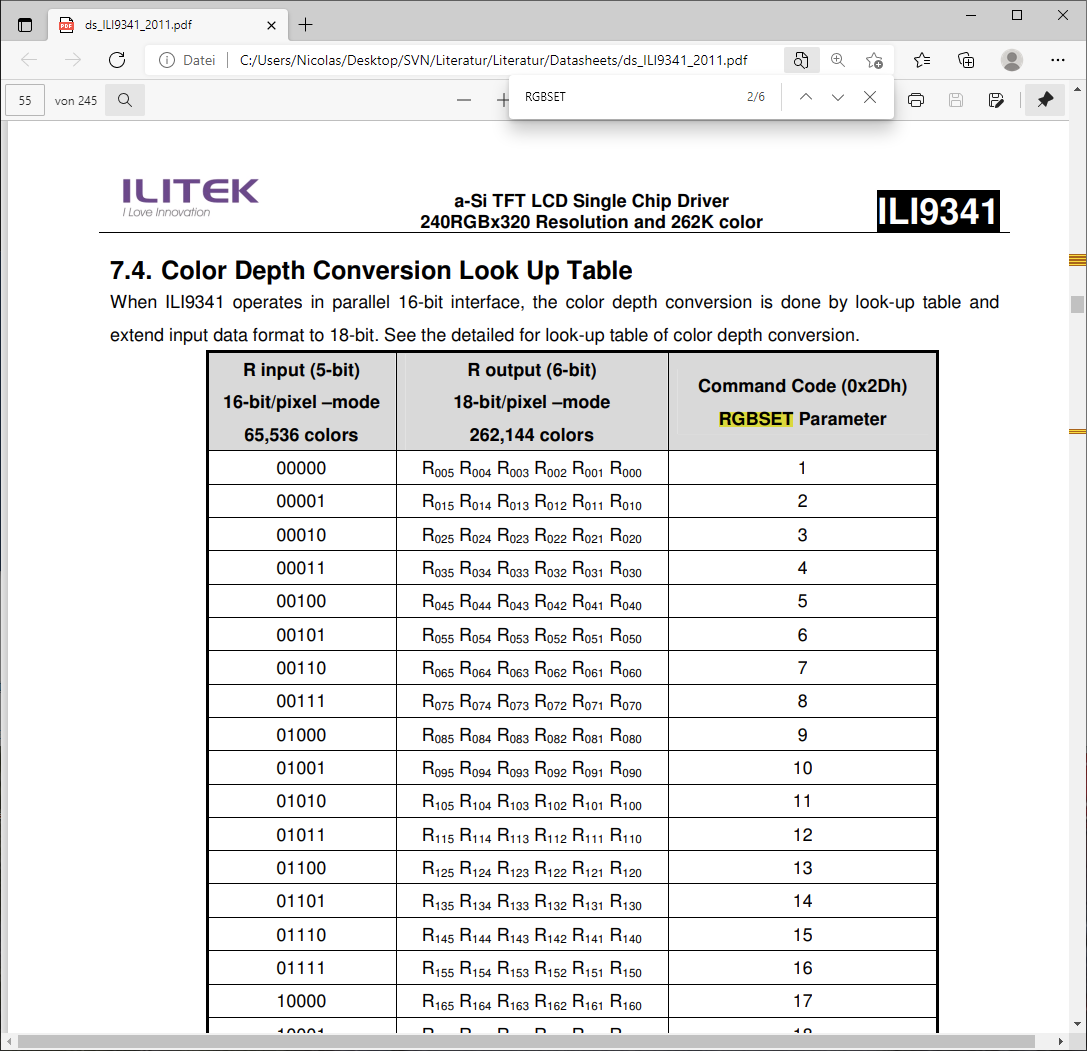
Task: Click the von 245 page count text
Action: click(x=76, y=101)
